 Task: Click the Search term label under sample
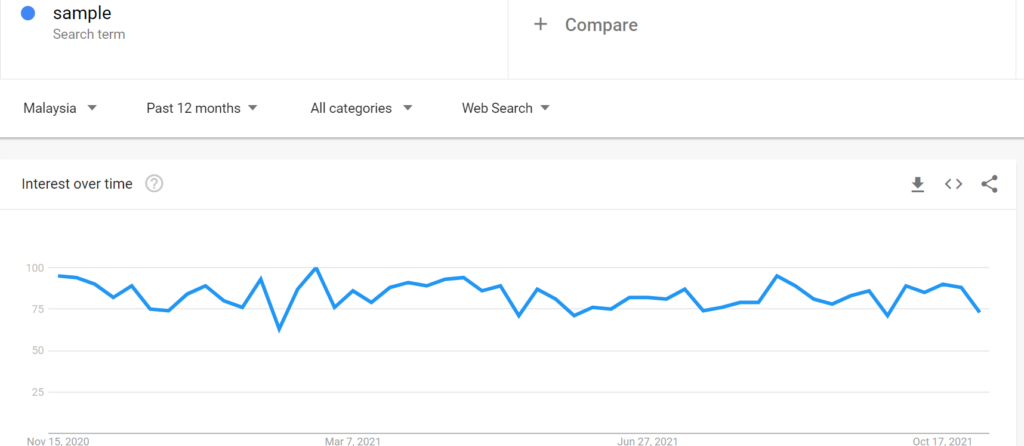(89, 34)
